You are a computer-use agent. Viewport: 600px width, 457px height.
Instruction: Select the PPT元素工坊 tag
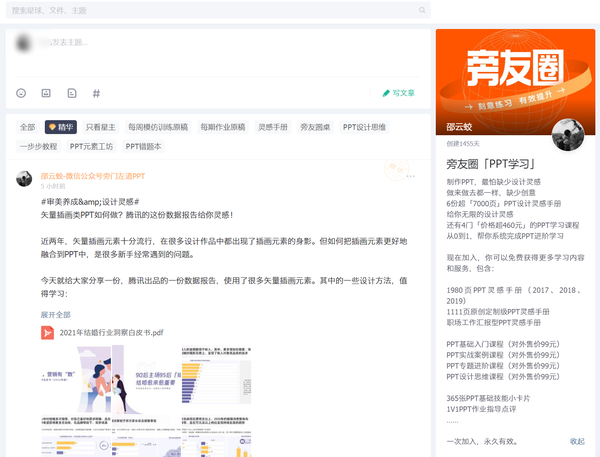tap(91, 147)
